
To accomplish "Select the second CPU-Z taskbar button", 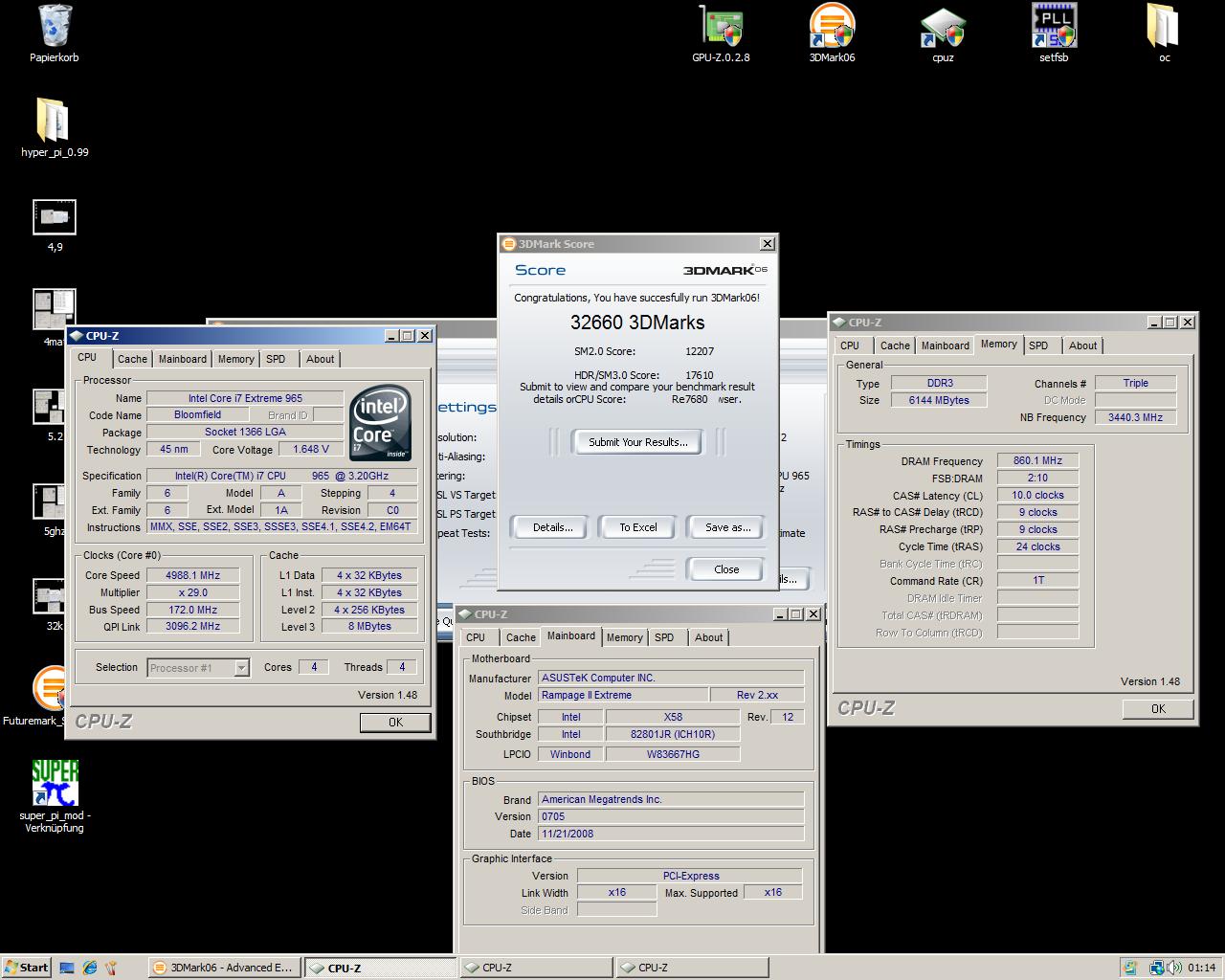I will [536, 968].
